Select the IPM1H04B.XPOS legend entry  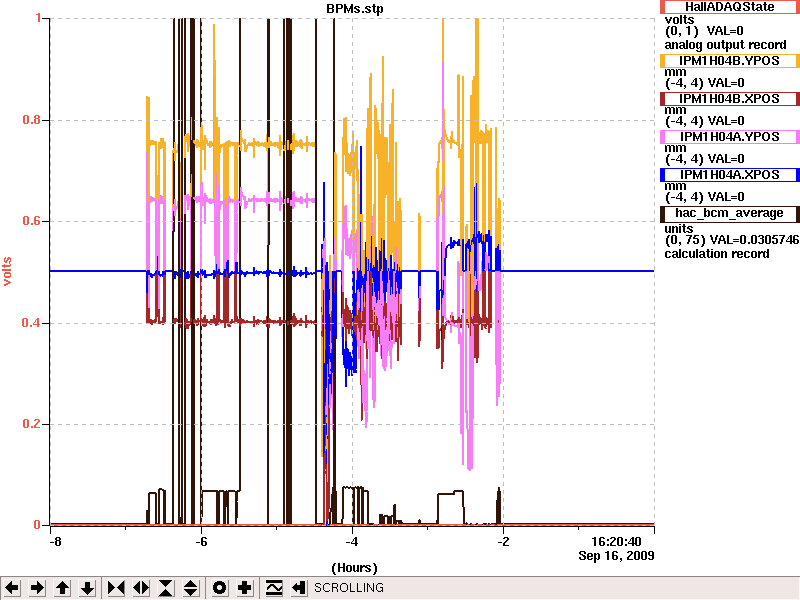[x=730, y=98]
